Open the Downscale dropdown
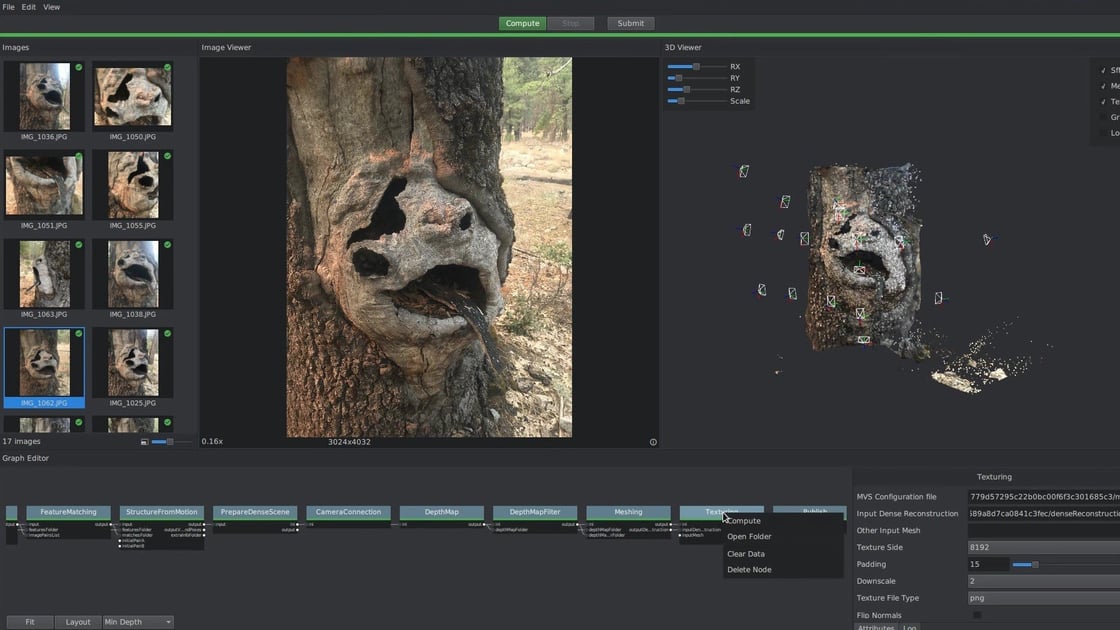Viewport: 1120px width, 630px height. pyautogui.click(x=1040, y=581)
